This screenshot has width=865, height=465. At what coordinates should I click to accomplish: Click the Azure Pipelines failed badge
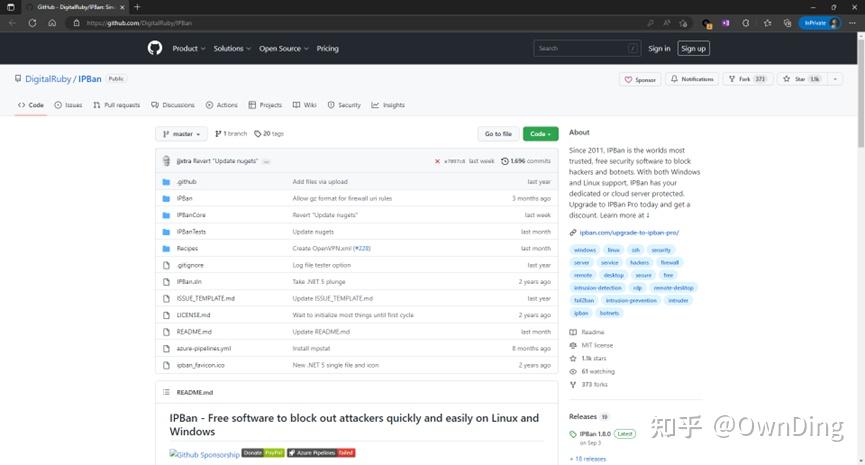click(x=321, y=453)
